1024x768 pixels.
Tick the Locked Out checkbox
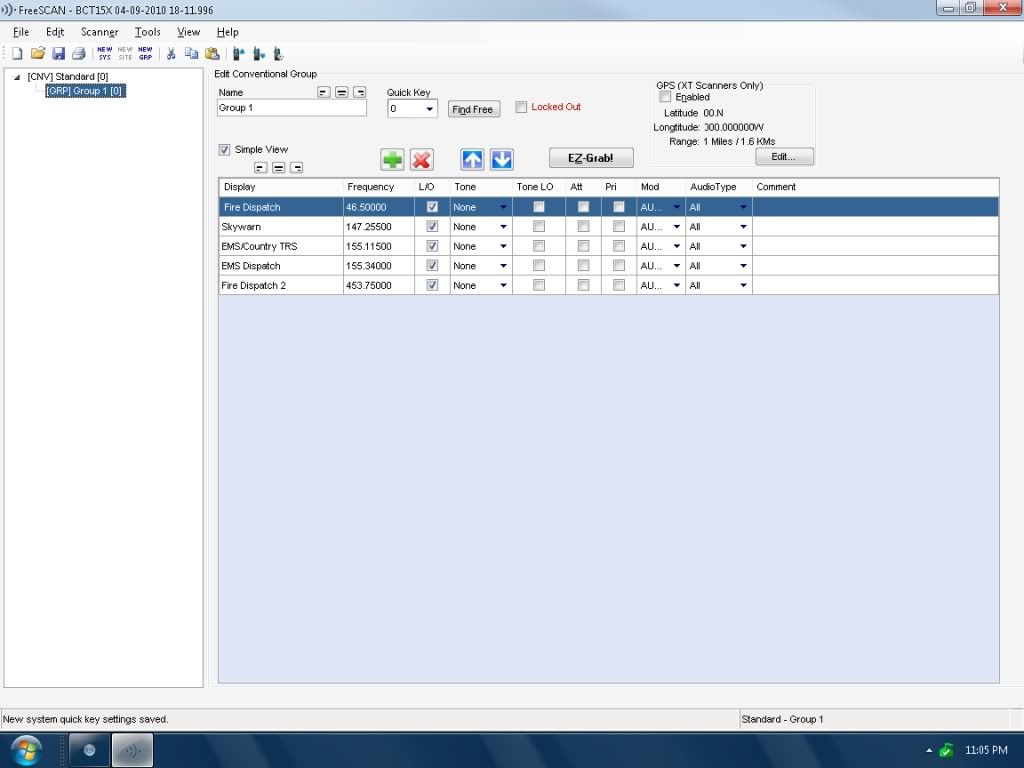click(x=521, y=107)
